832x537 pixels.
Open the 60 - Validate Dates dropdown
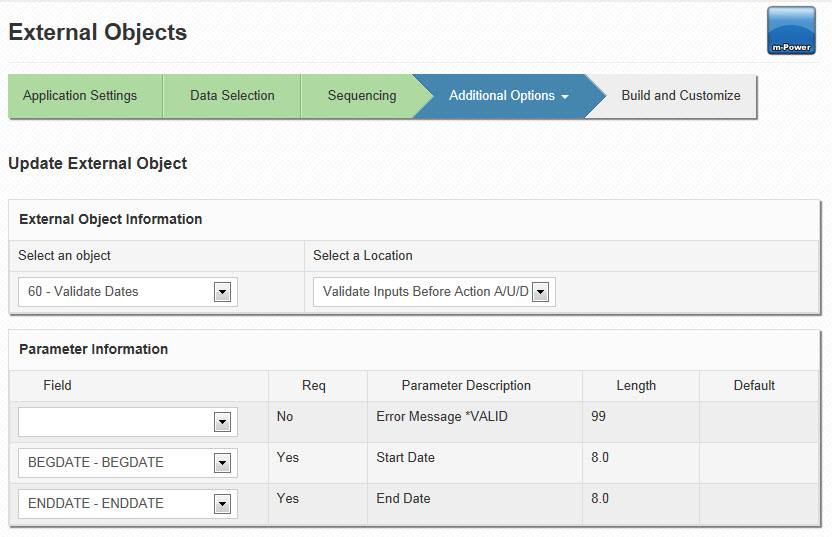(128, 292)
